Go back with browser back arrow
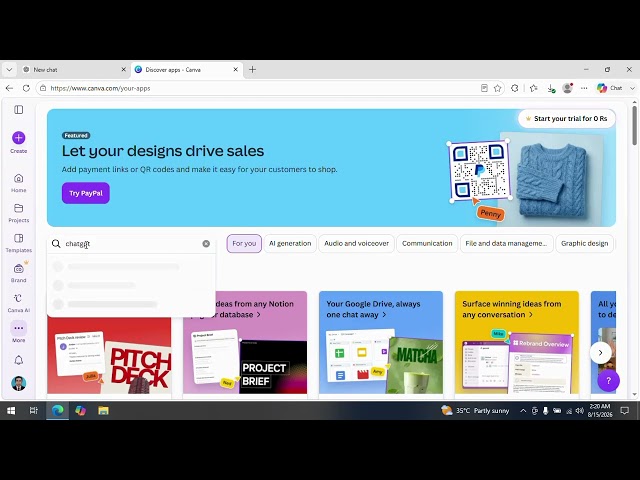640x480 pixels. 9,88
